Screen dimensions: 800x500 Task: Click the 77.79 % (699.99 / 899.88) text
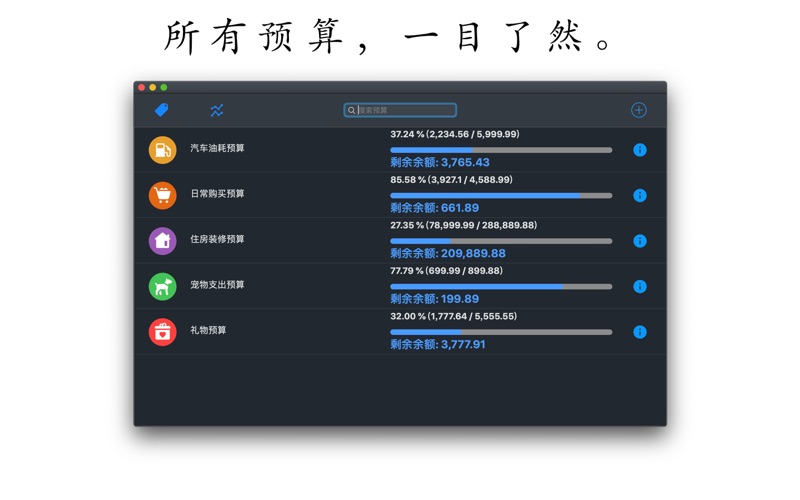click(446, 270)
